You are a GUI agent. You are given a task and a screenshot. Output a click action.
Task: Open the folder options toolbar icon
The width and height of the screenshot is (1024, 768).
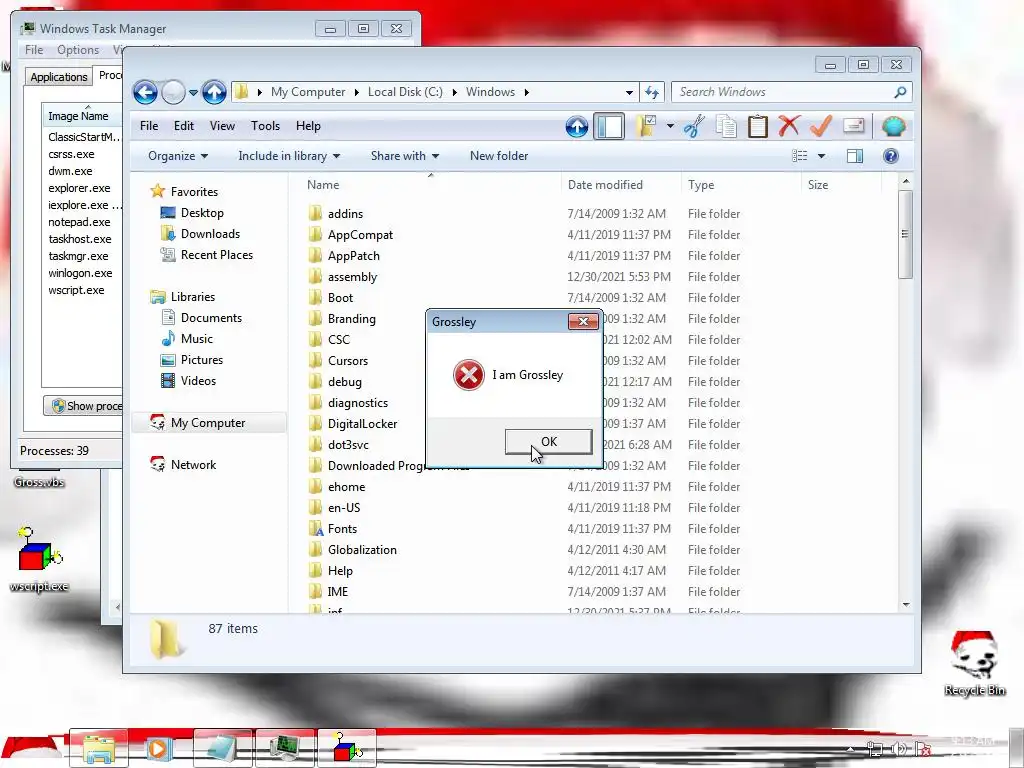(647, 126)
